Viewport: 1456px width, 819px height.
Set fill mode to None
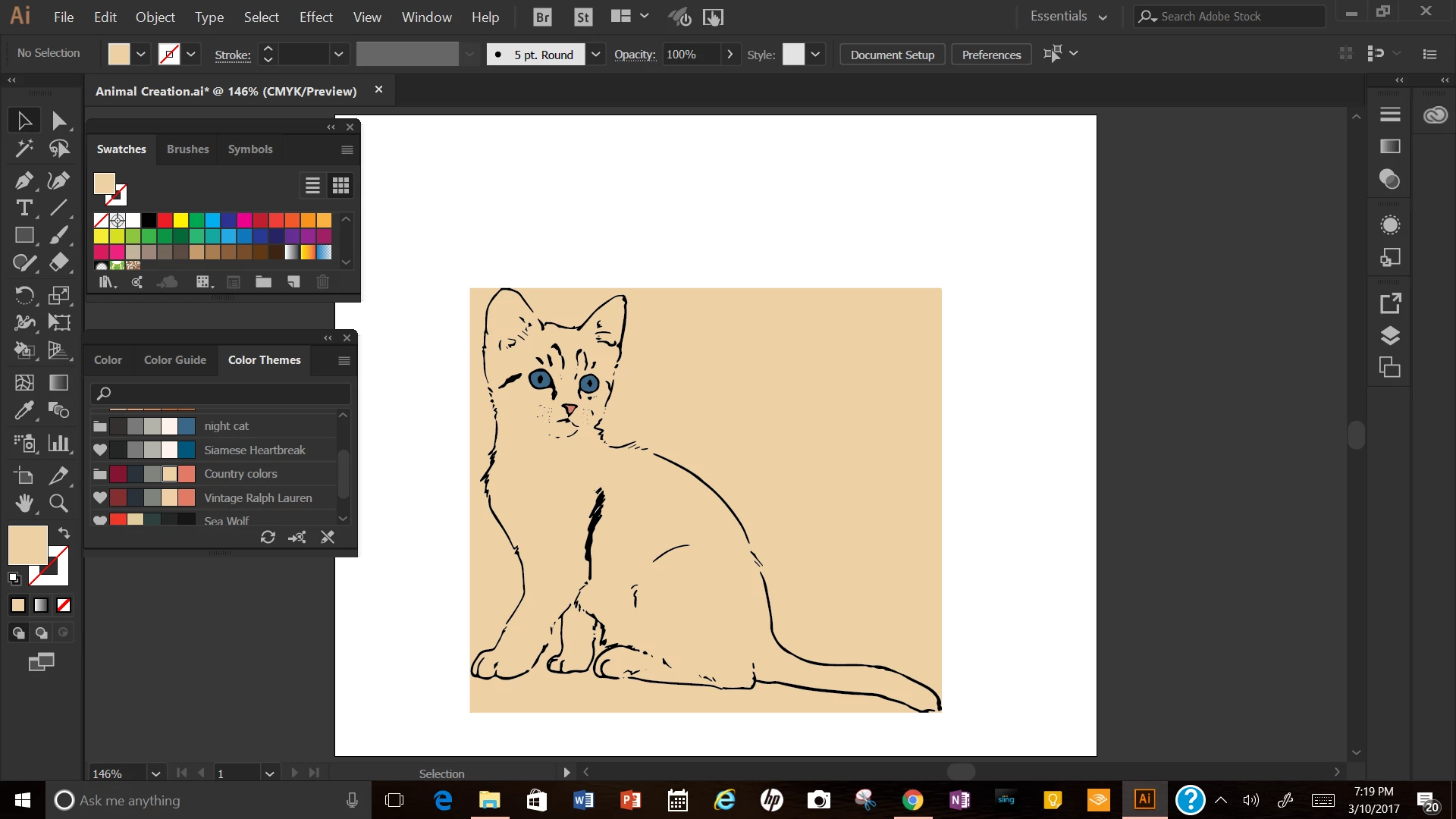click(x=64, y=605)
